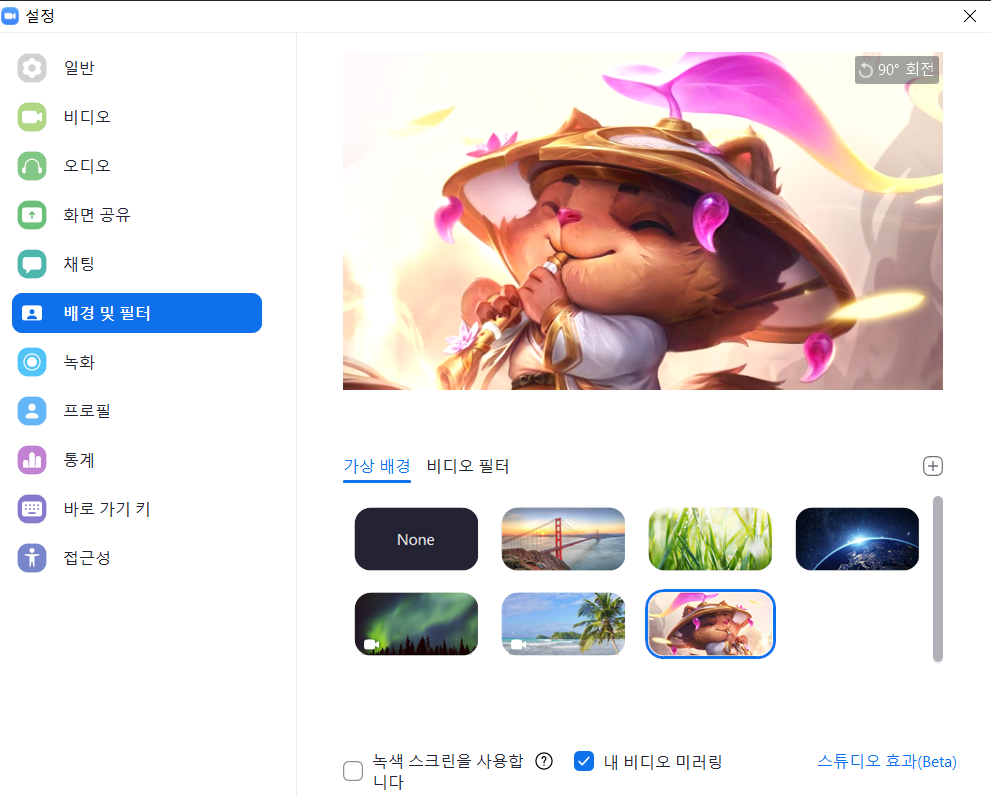Choose the Earth from space background

857,539
